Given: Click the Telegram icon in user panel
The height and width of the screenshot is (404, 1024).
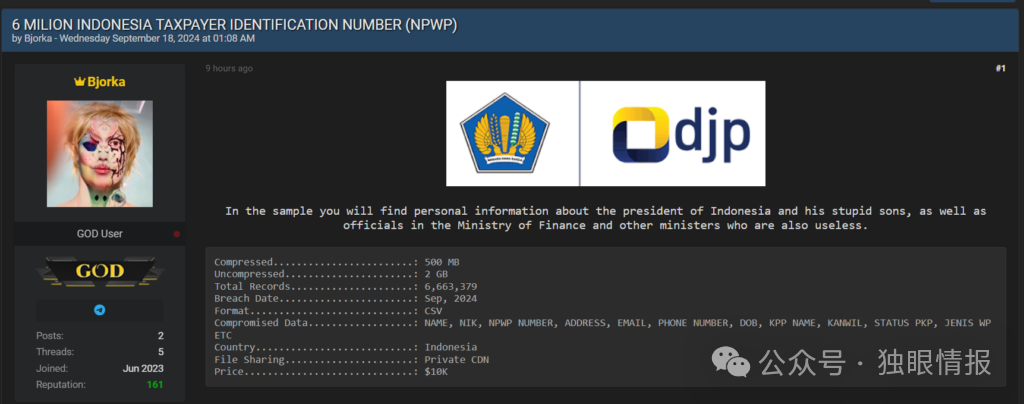Looking at the screenshot, I should pos(99,310).
